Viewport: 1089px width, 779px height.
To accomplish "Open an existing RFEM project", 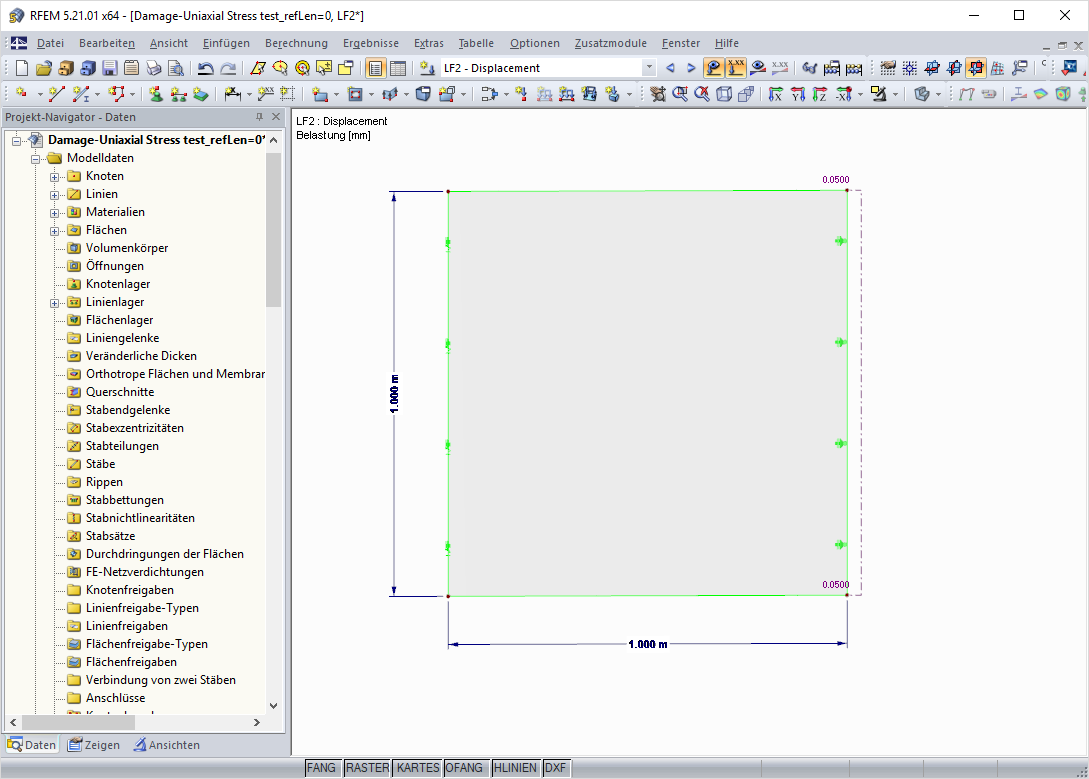I will [43, 67].
